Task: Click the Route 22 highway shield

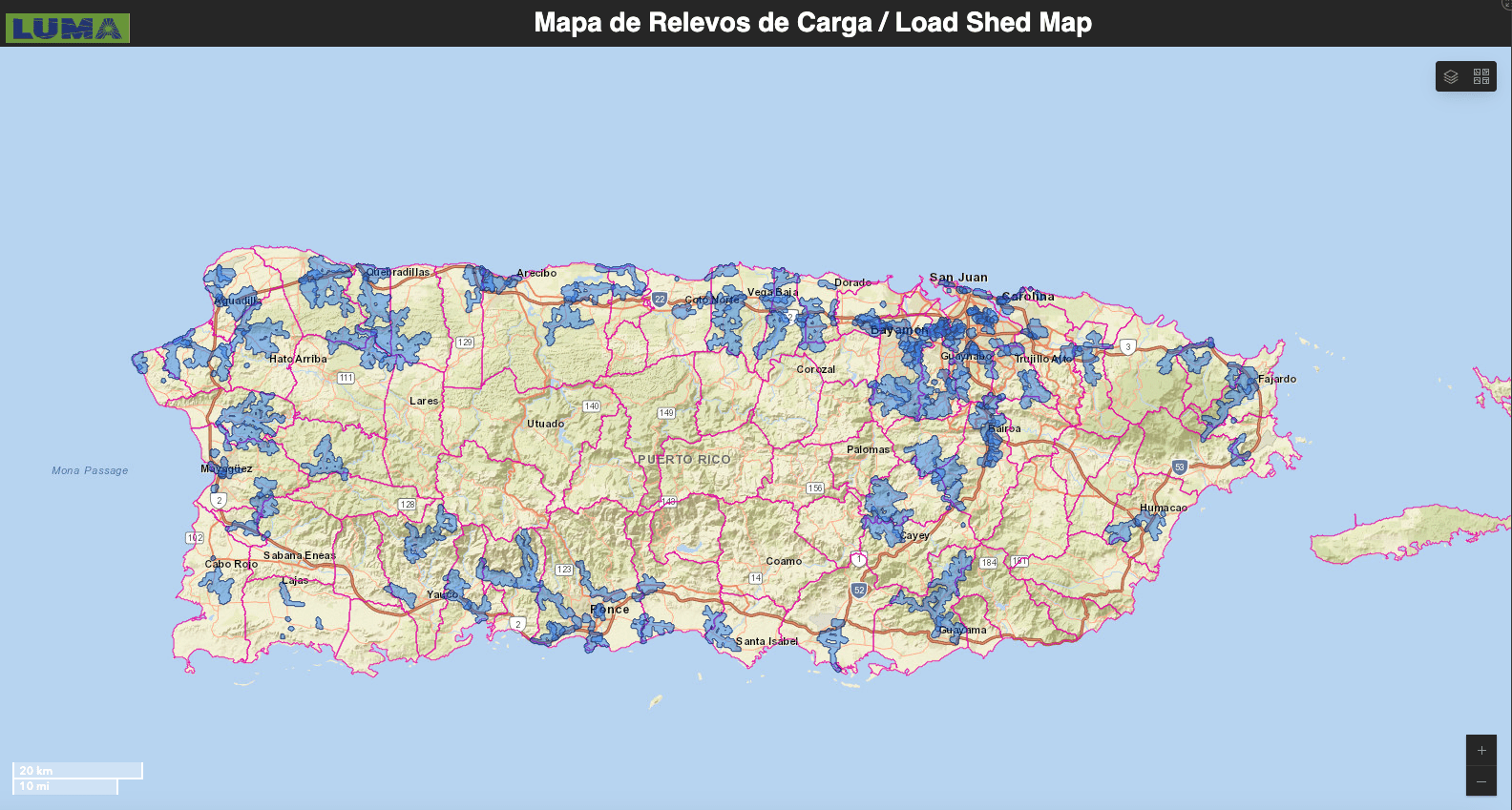Action: point(660,300)
